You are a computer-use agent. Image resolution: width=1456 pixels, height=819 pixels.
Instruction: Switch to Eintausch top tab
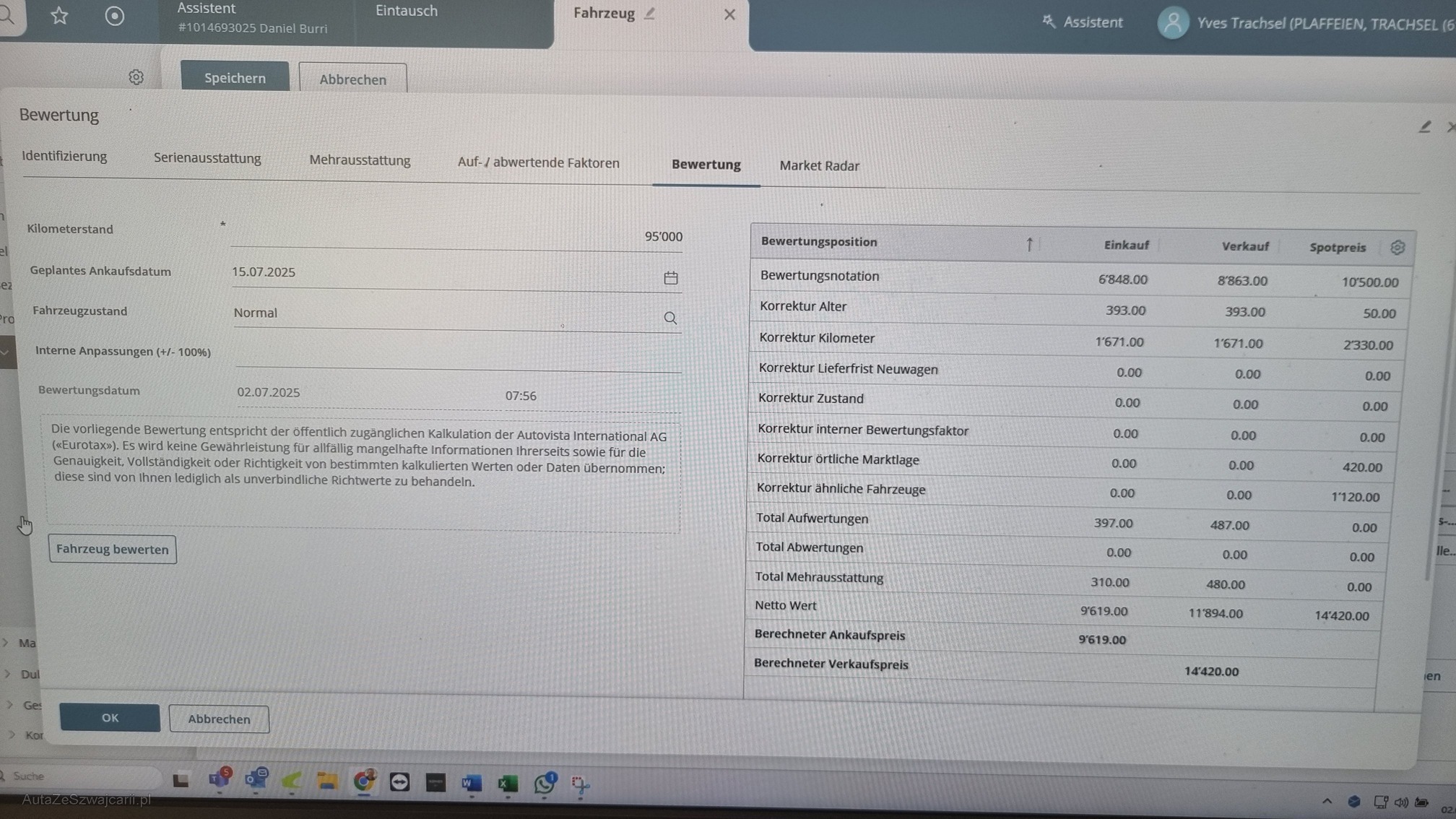pos(406,11)
